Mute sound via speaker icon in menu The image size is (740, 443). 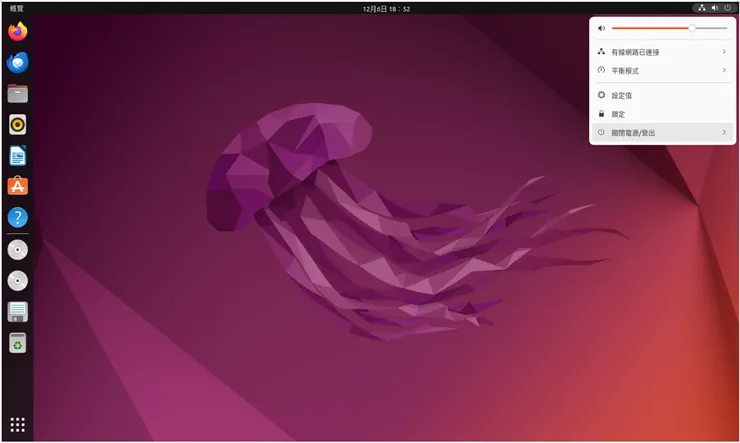click(x=601, y=29)
